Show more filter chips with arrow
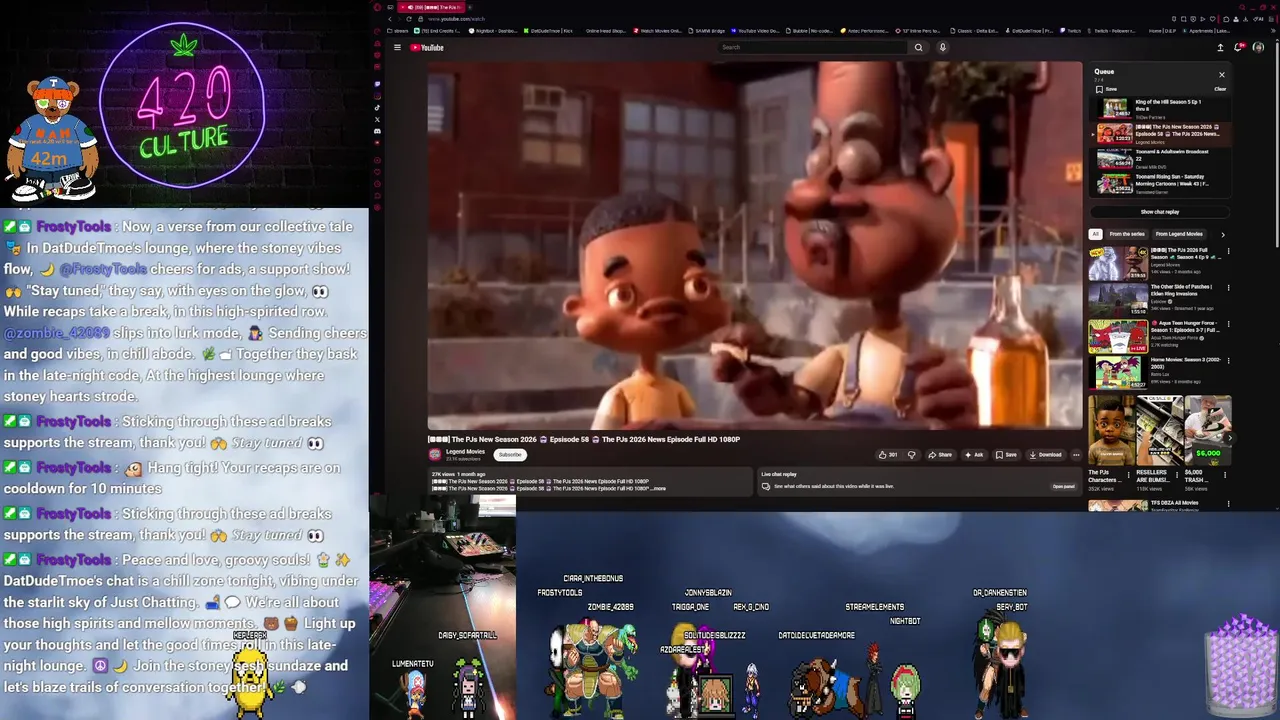Image resolution: width=1280 pixels, height=720 pixels. pyautogui.click(x=1222, y=234)
